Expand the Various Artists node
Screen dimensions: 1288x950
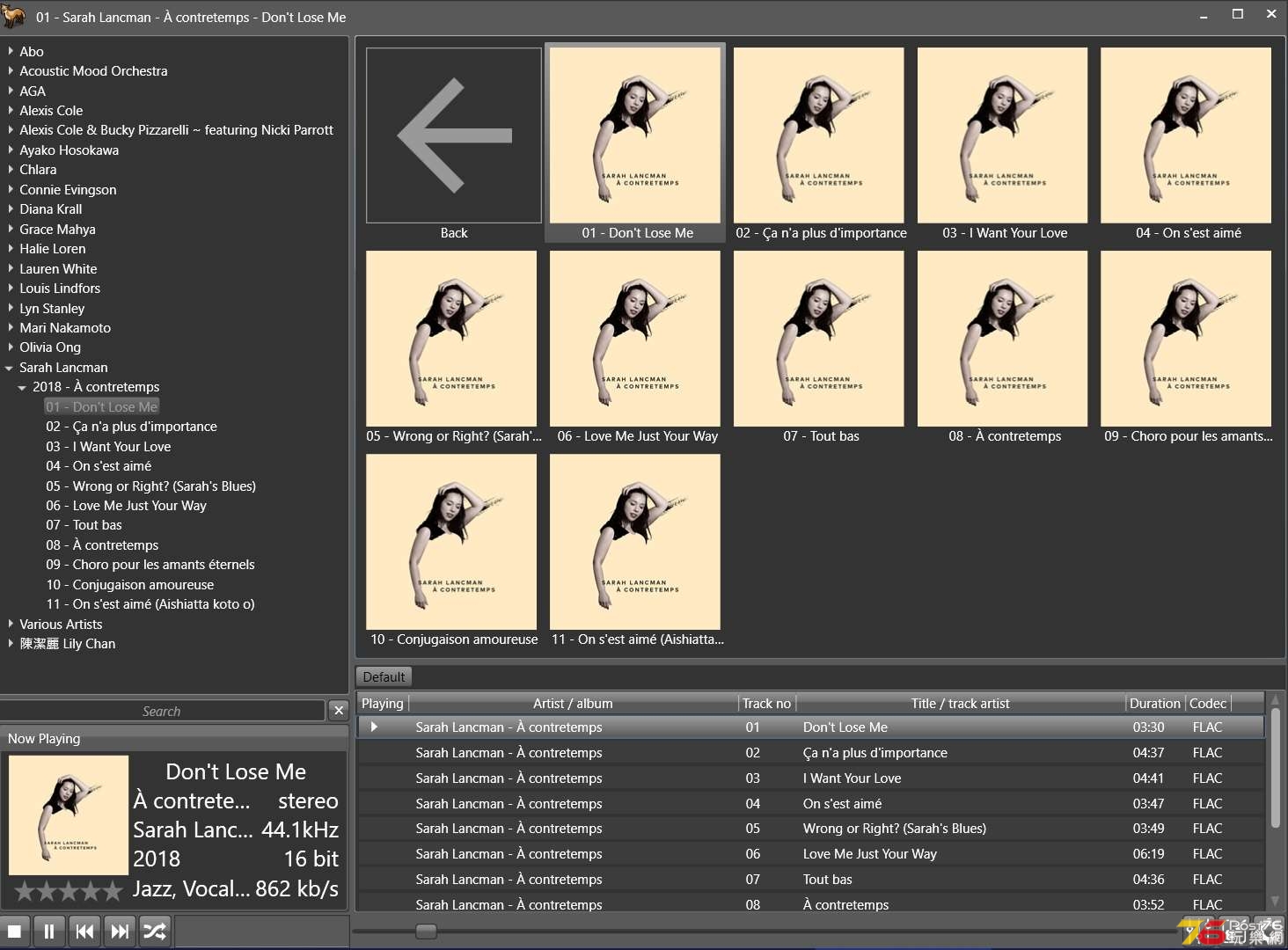(x=10, y=624)
